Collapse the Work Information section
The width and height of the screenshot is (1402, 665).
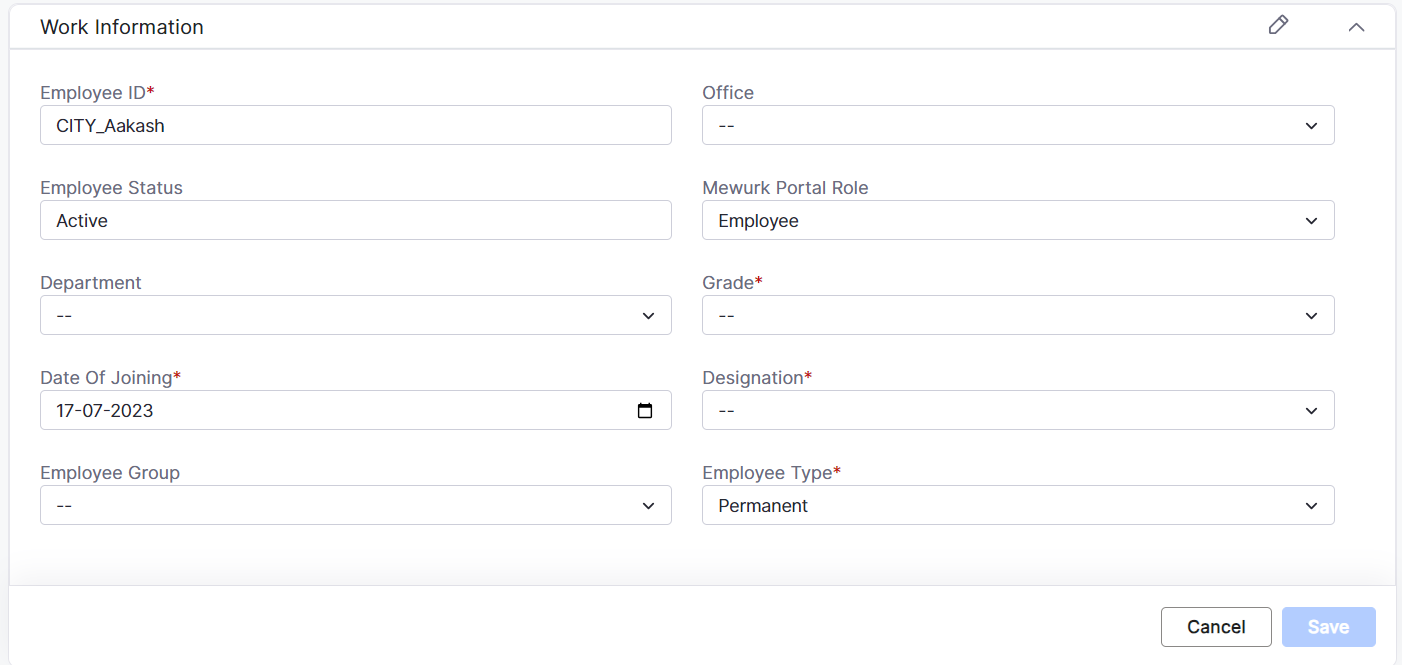pos(1356,27)
